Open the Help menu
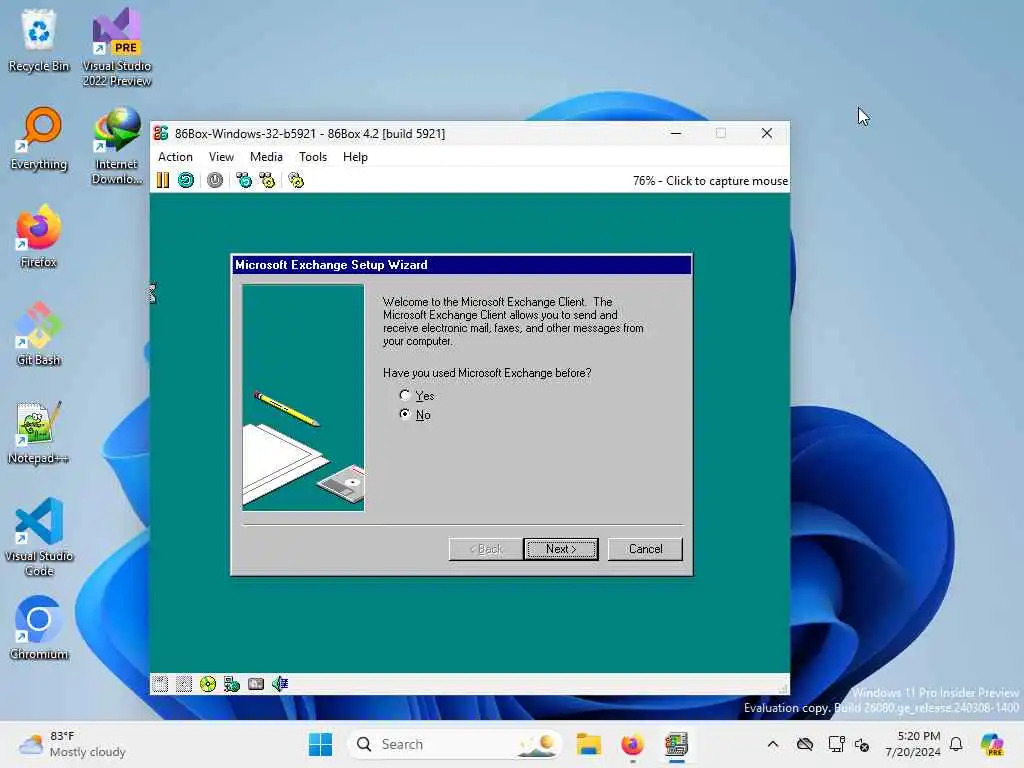This screenshot has height=768, width=1024. coord(355,157)
